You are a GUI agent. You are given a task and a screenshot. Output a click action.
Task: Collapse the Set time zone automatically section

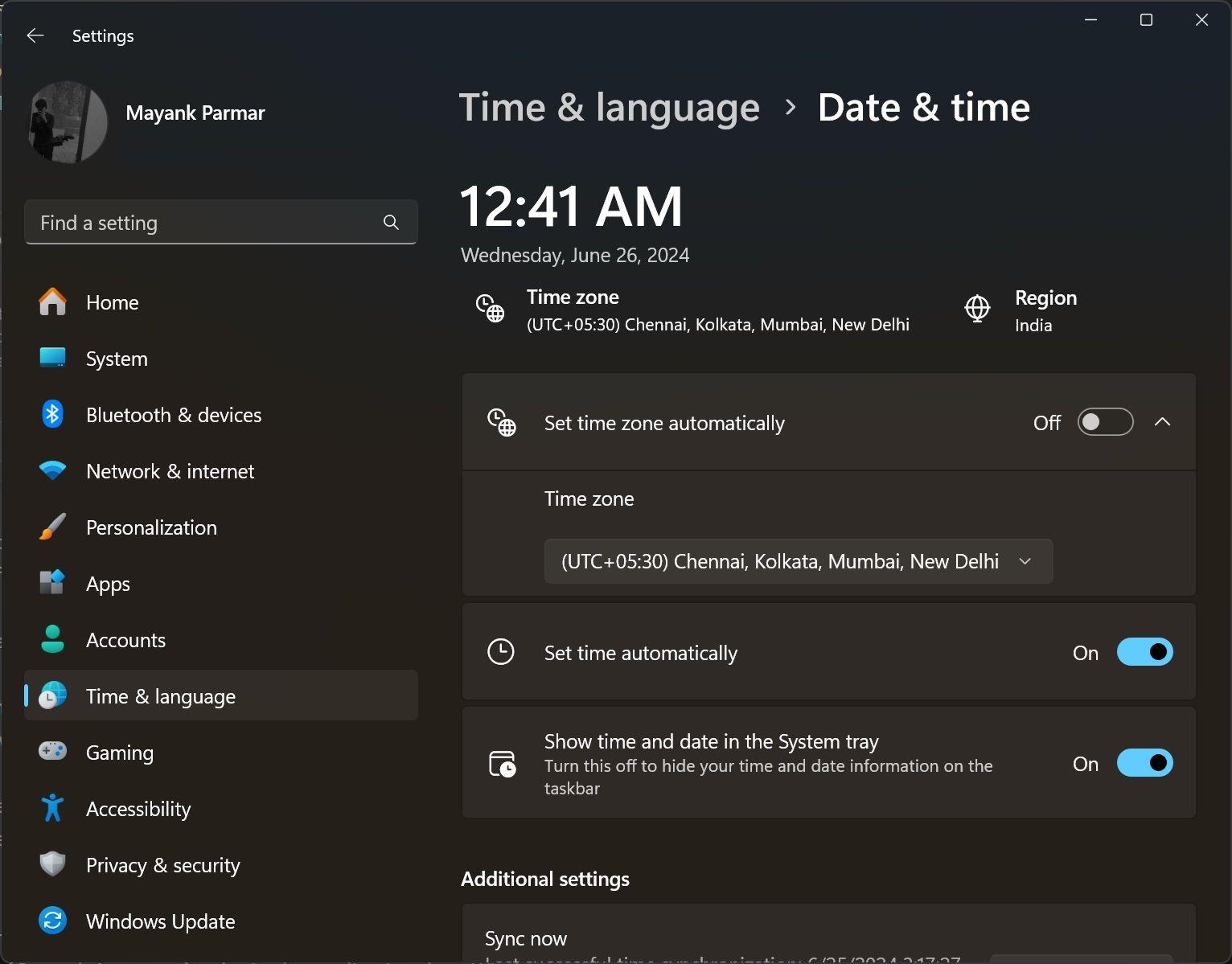point(1164,421)
